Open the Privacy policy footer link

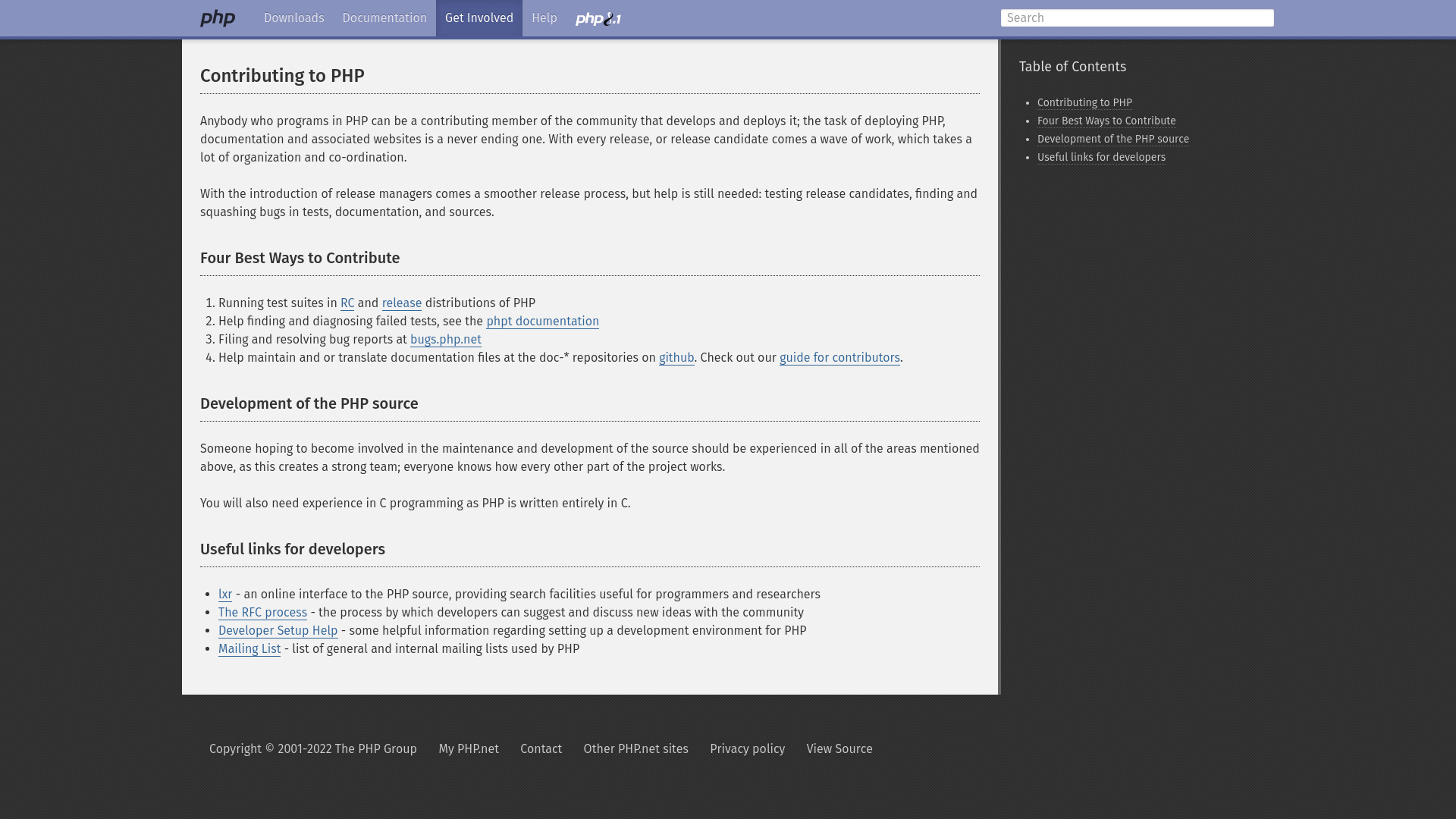(747, 749)
